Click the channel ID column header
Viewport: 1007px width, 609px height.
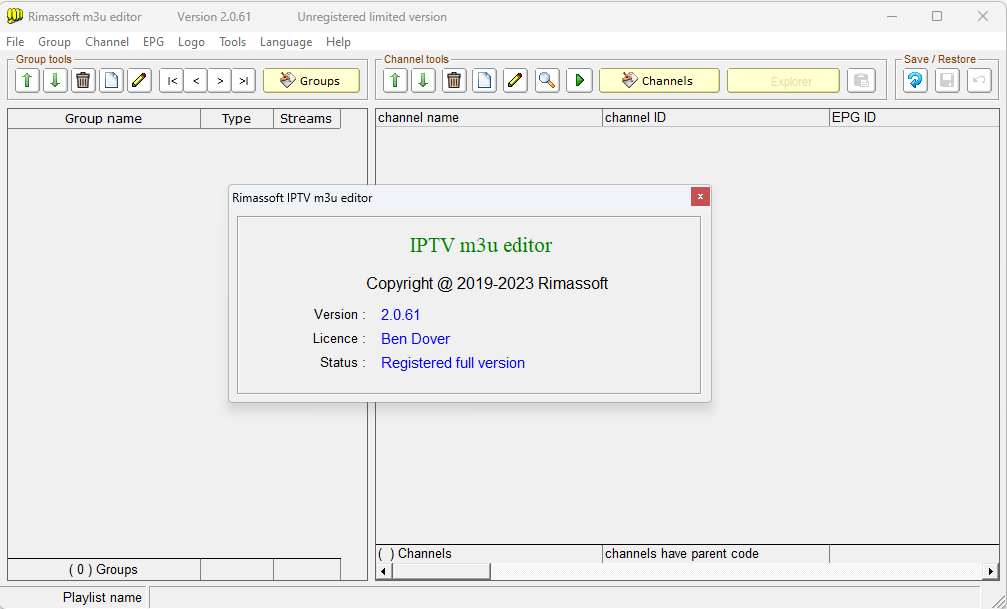[x=715, y=118]
